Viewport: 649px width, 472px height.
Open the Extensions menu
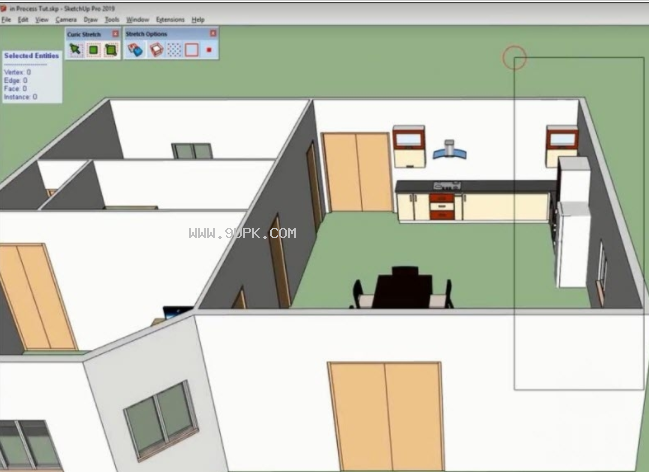pyautogui.click(x=170, y=19)
